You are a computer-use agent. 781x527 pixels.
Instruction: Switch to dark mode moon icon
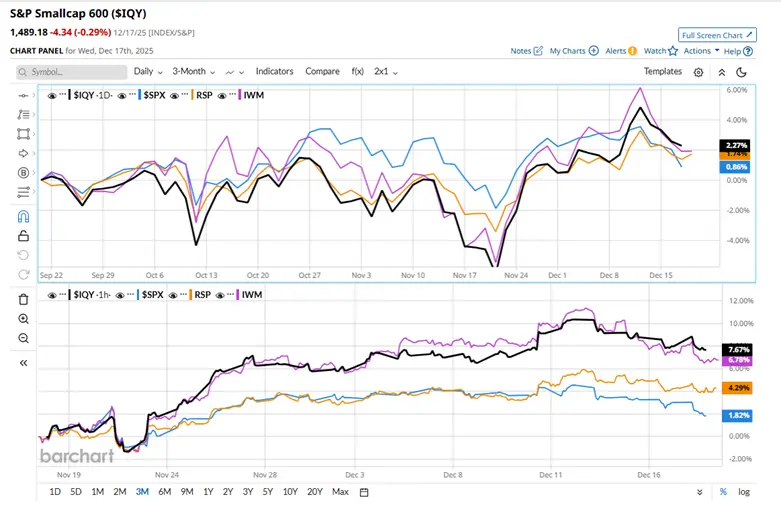tap(741, 72)
